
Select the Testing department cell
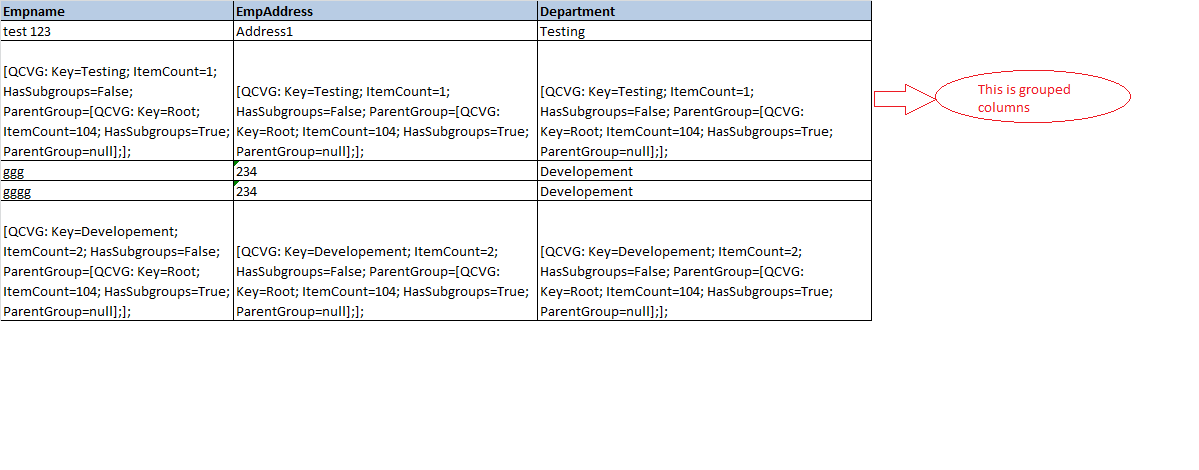704,31
